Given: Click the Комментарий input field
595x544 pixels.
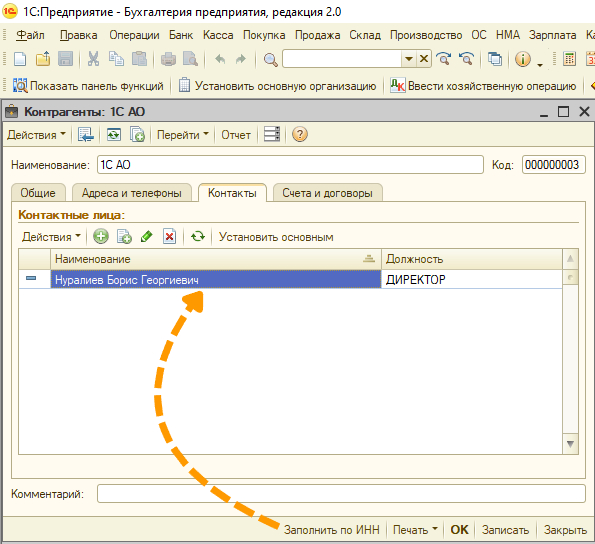Looking at the screenshot, I should click(341, 494).
